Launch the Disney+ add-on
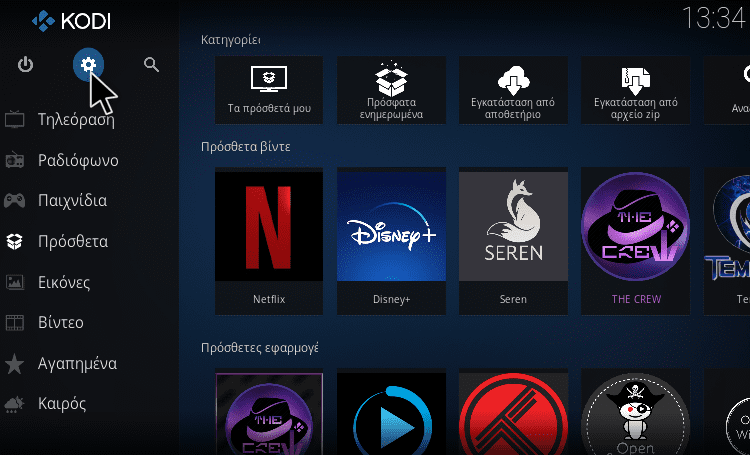 click(x=391, y=241)
